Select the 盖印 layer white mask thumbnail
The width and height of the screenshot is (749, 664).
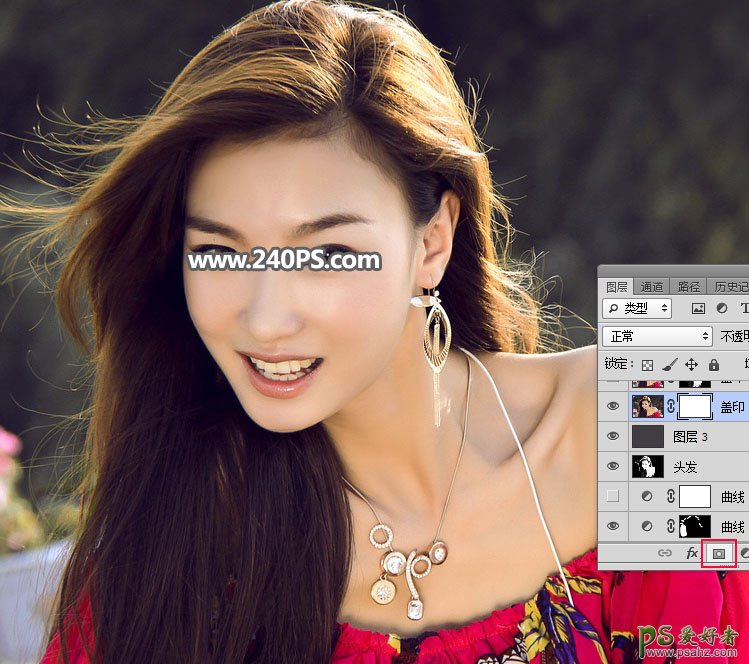point(695,407)
